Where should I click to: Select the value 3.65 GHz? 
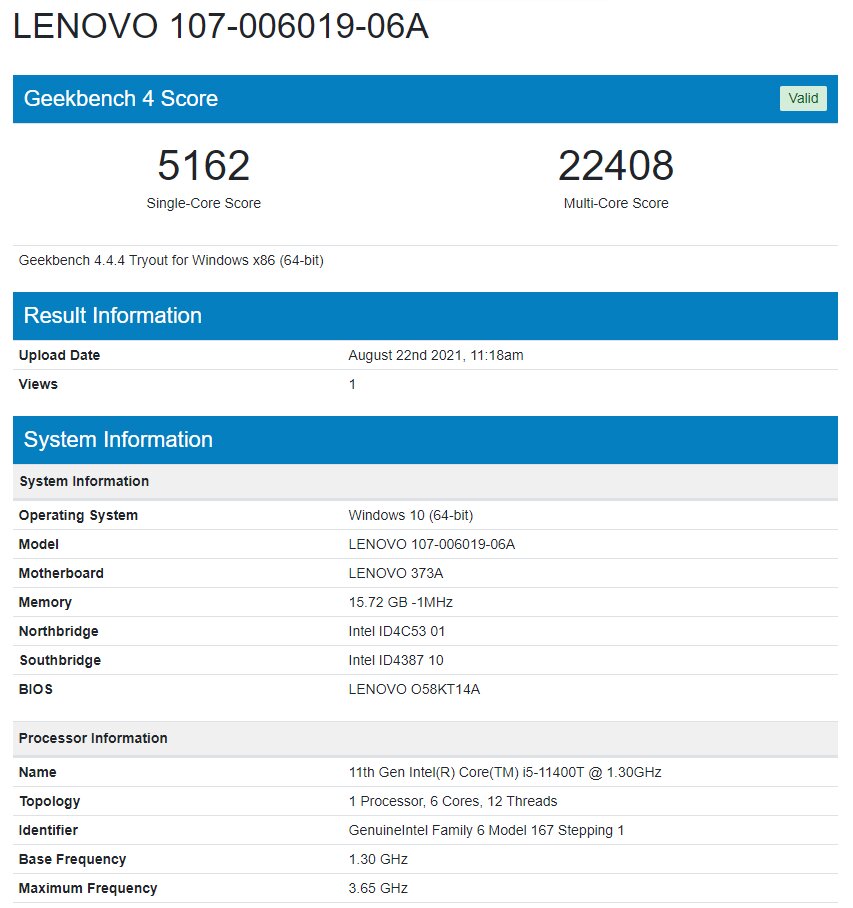coord(378,888)
